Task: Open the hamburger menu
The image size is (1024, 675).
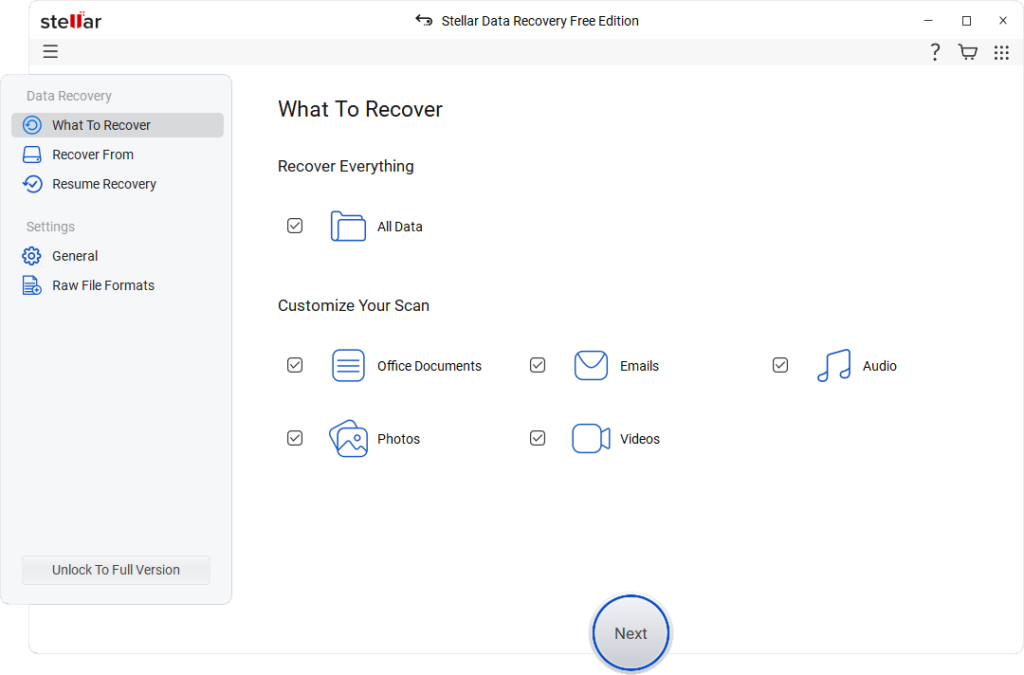Action: 50,52
